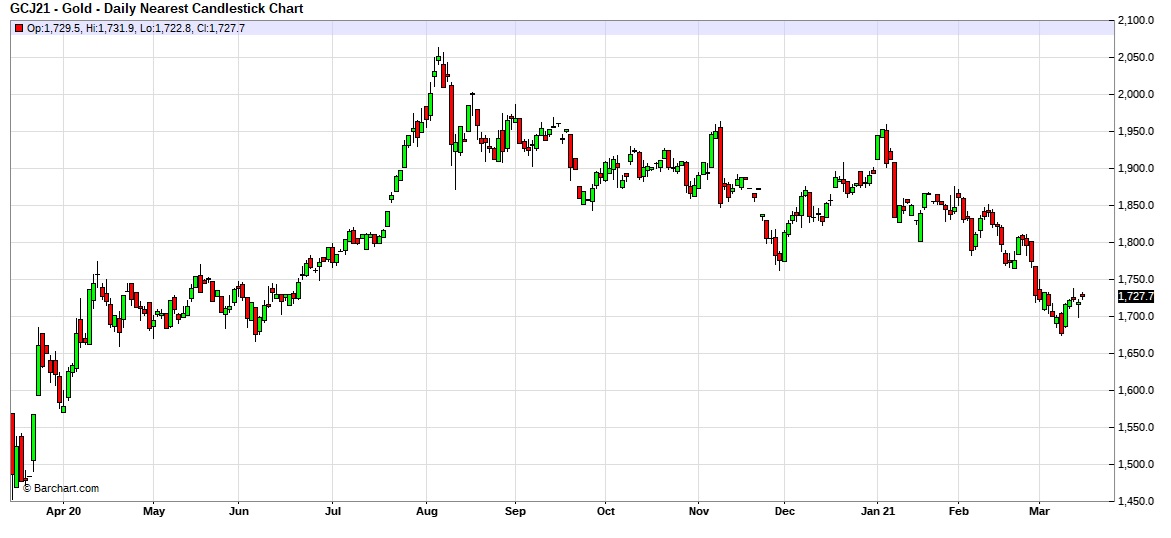The height and width of the screenshot is (538, 1171).
Task: Click the 2,050.0 price axis label
Action: click(x=1137, y=58)
